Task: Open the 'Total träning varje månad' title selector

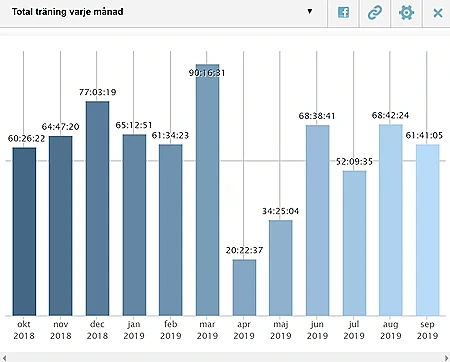Action: (68, 12)
